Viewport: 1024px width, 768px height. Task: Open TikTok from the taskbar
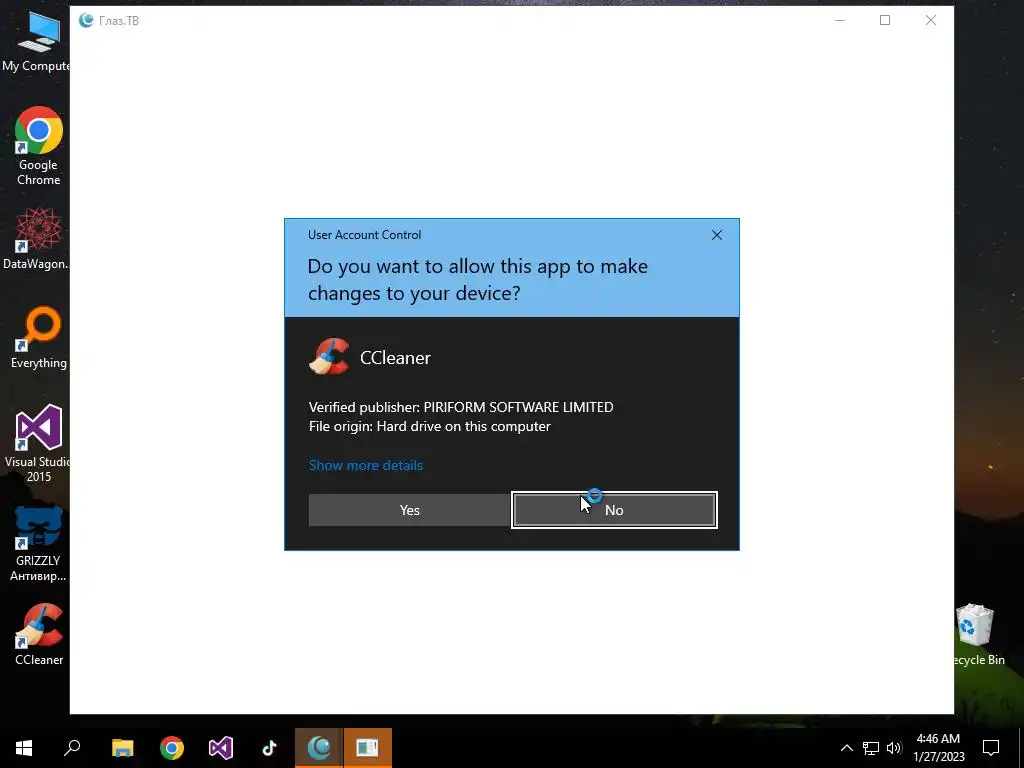pos(270,748)
